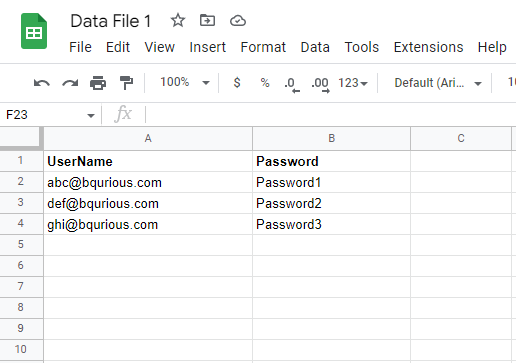Check the cloud document status icon
The image size is (516, 363).
point(238,21)
